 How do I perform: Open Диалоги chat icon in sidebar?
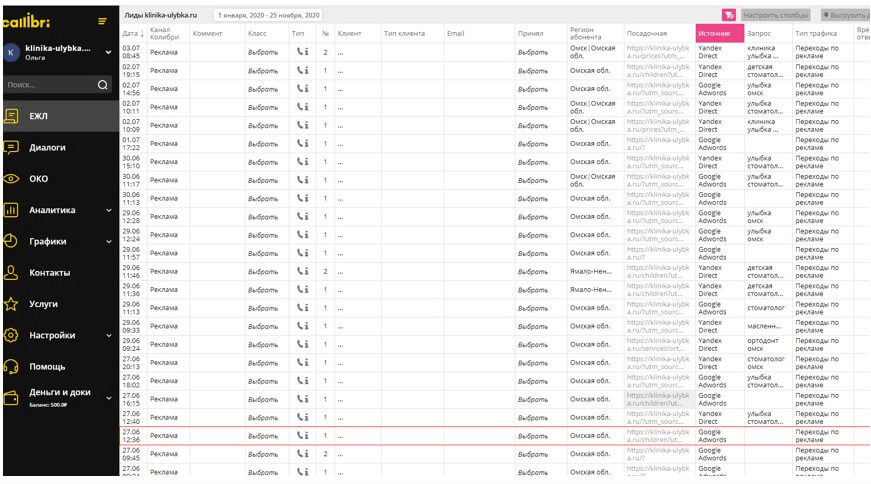tap(11, 147)
